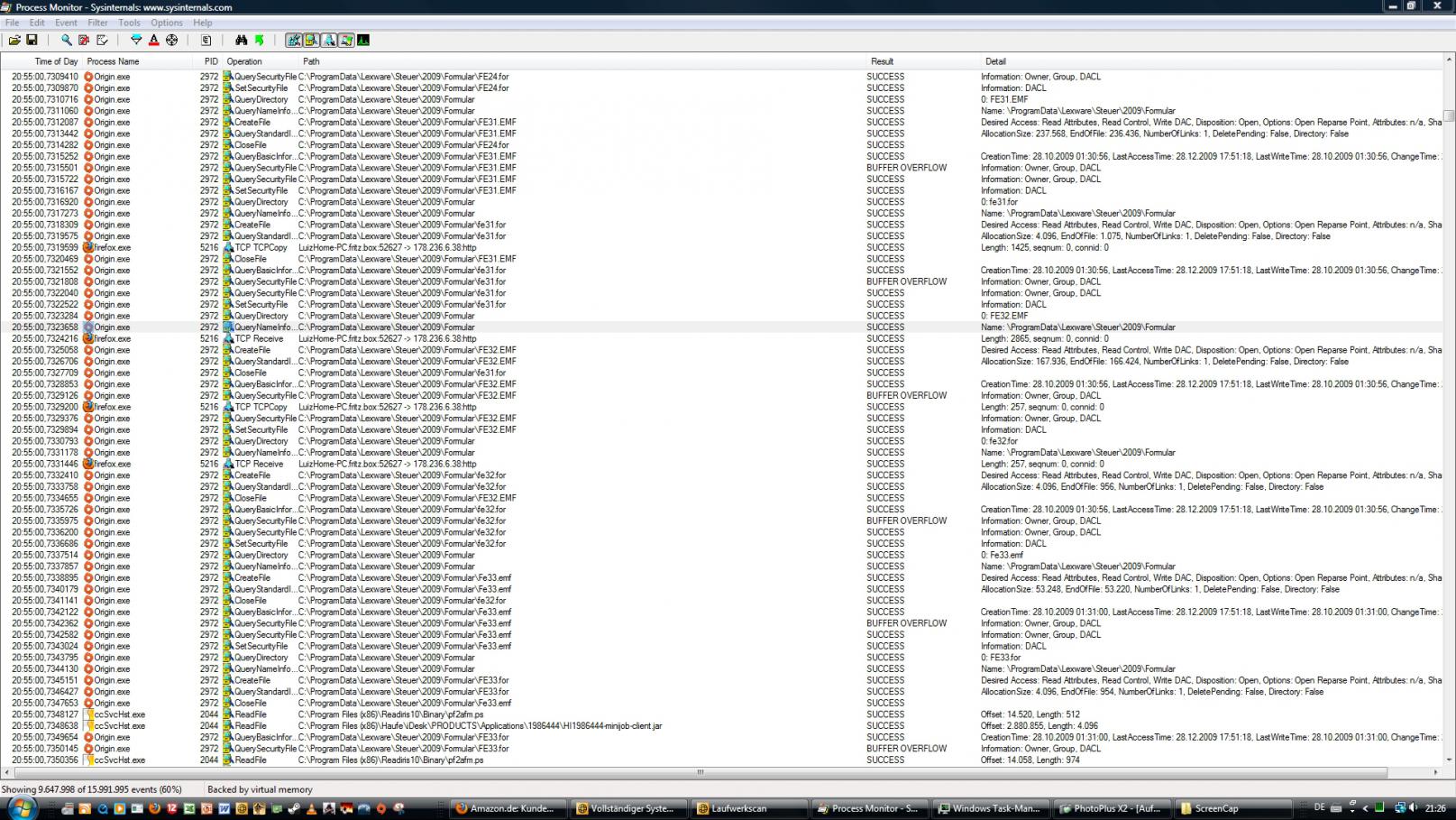Click the green Jump To Object arrow
The image size is (1456, 820).
(260, 40)
